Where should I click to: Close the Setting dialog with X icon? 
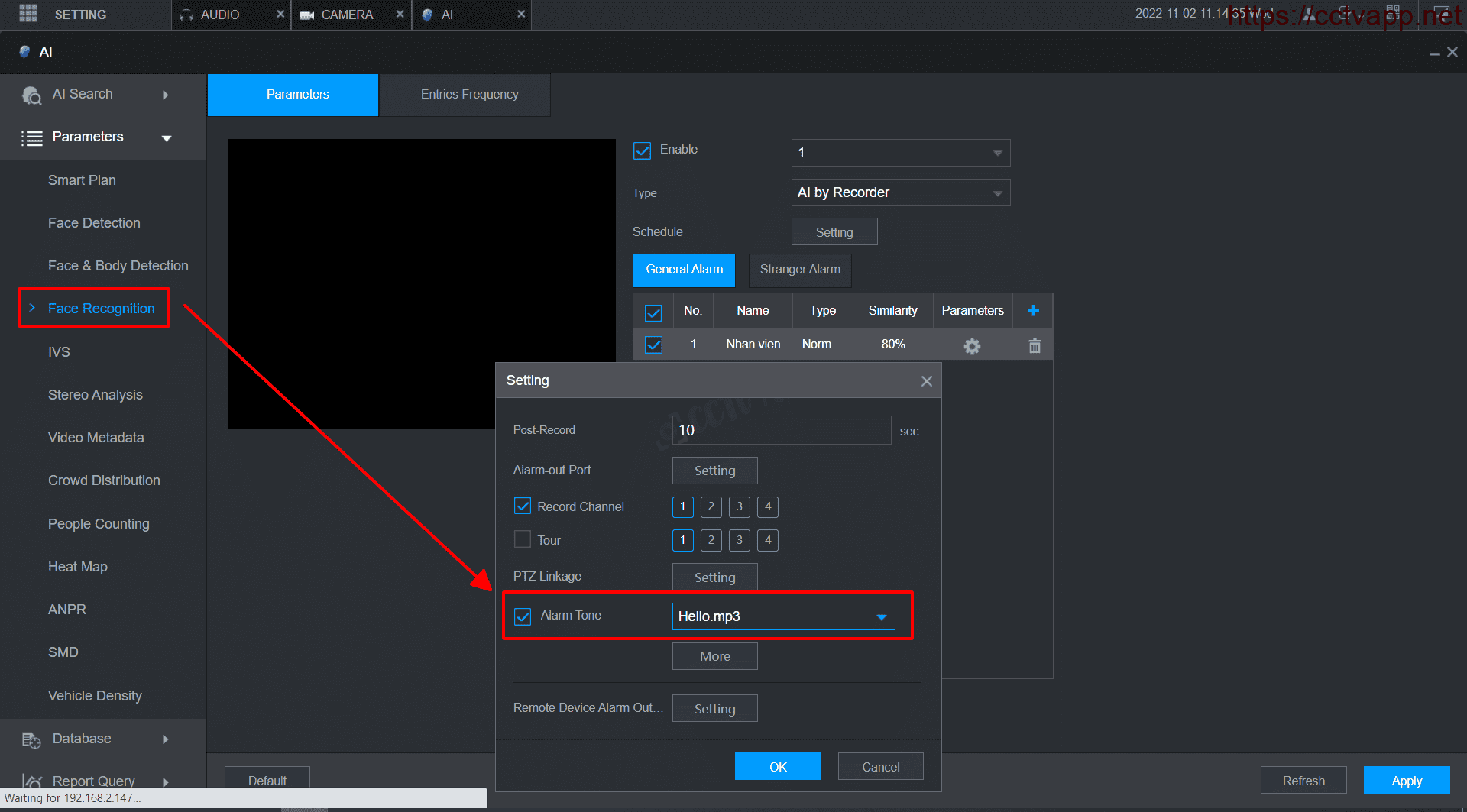pos(926,381)
